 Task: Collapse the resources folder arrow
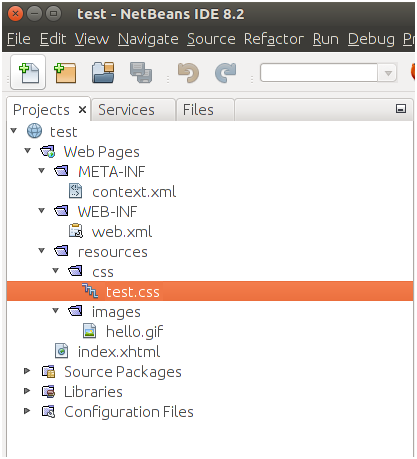(x=42, y=250)
